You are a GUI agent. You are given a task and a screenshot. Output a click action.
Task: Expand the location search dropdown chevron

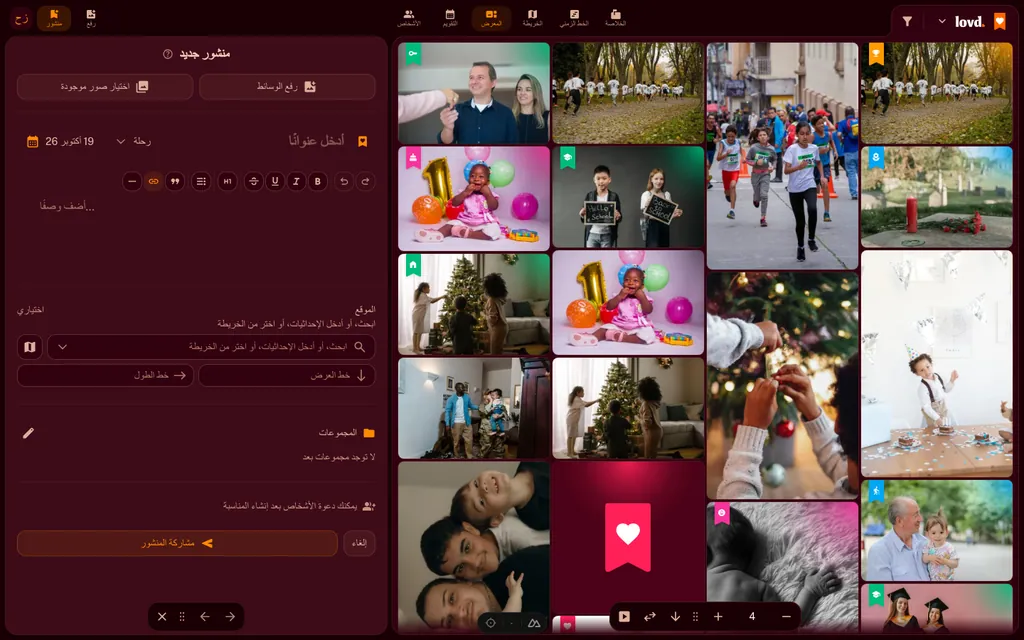(x=63, y=347)
